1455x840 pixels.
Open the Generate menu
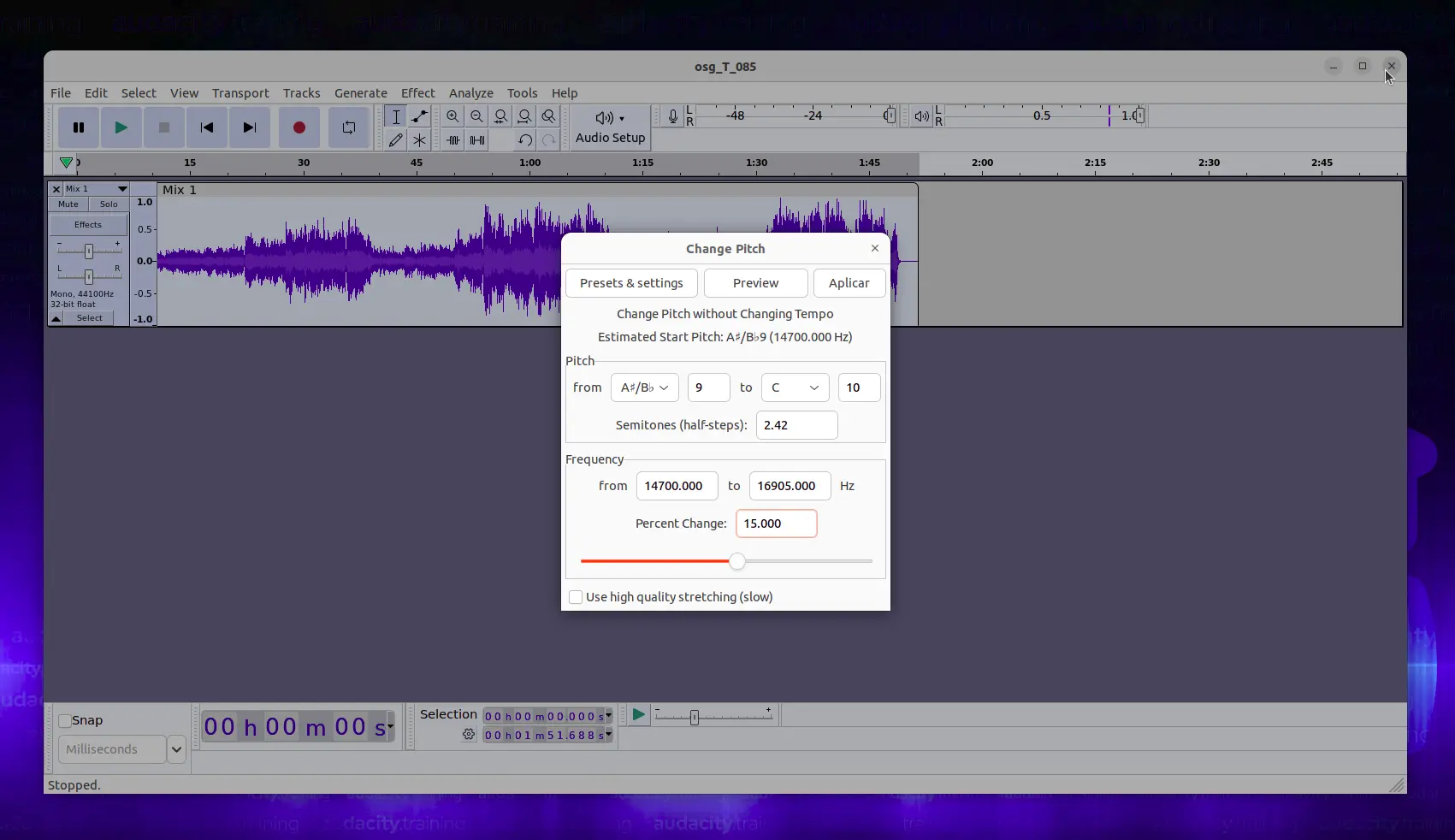[361, 93]
